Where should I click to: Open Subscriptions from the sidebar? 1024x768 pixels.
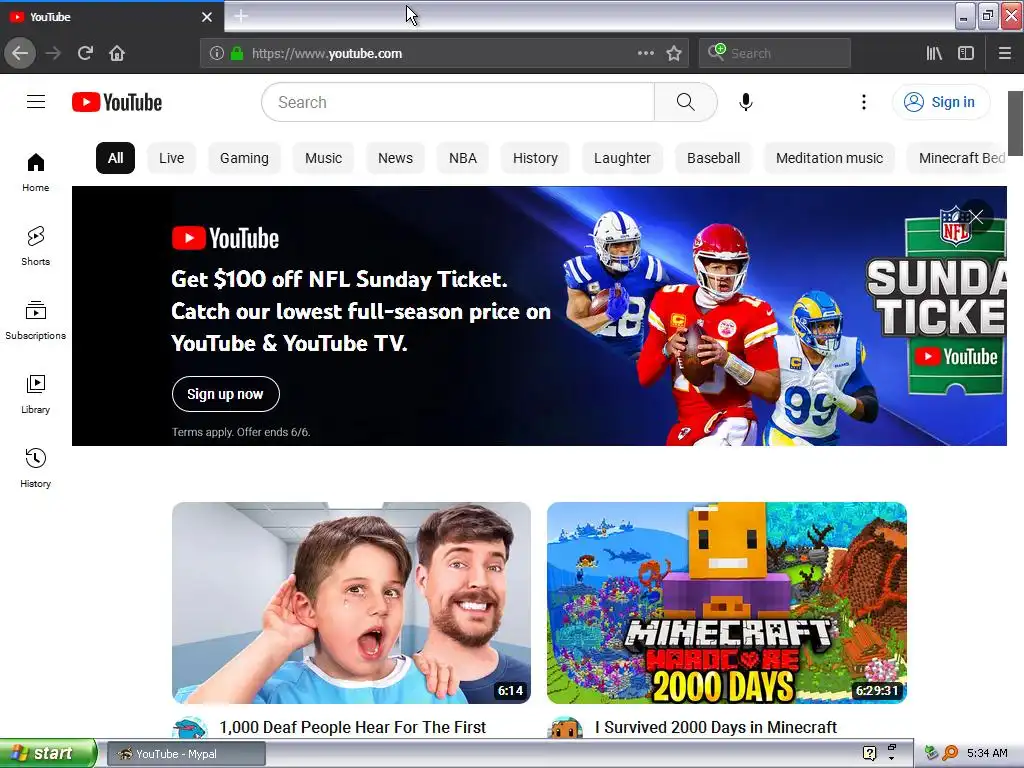[x=35, y=320]
